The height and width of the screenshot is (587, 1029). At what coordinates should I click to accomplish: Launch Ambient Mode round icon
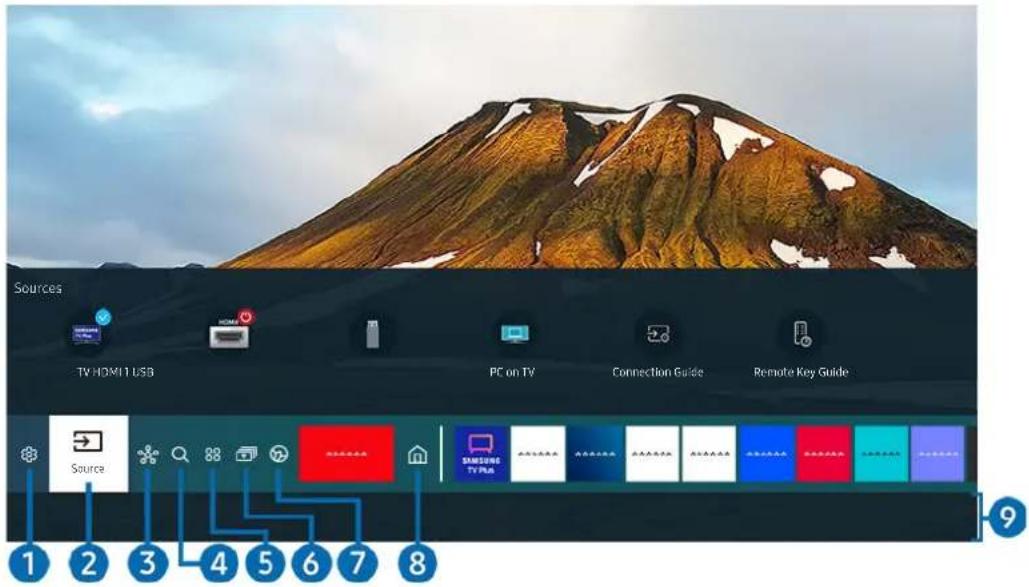pyautogui.click(x=279, y=454)
